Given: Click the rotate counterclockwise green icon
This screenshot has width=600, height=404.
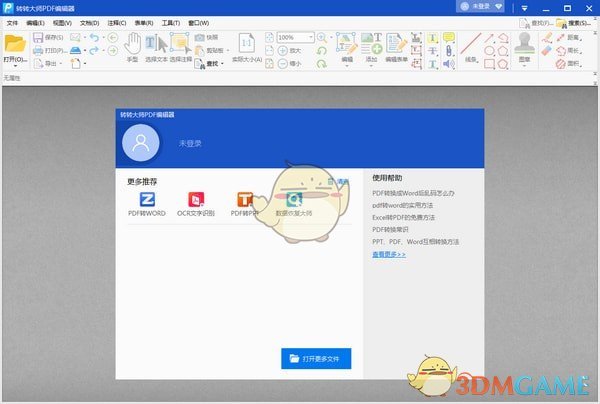Looking at the screenshot, I should [x=322, y=50].
